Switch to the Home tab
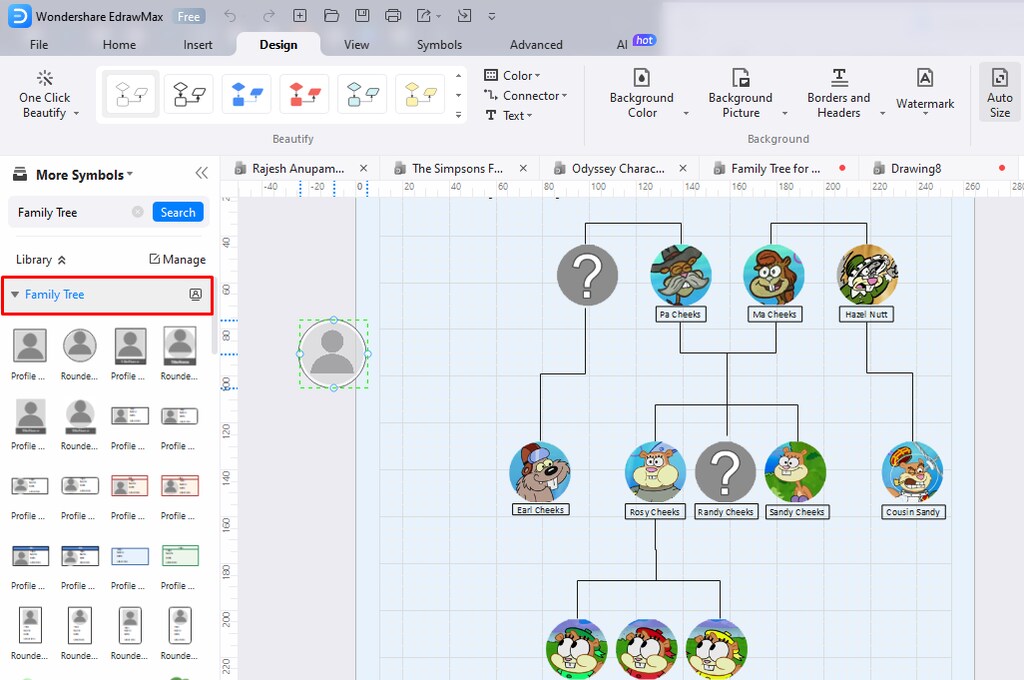1024x680 pixels. coord(120,44)
